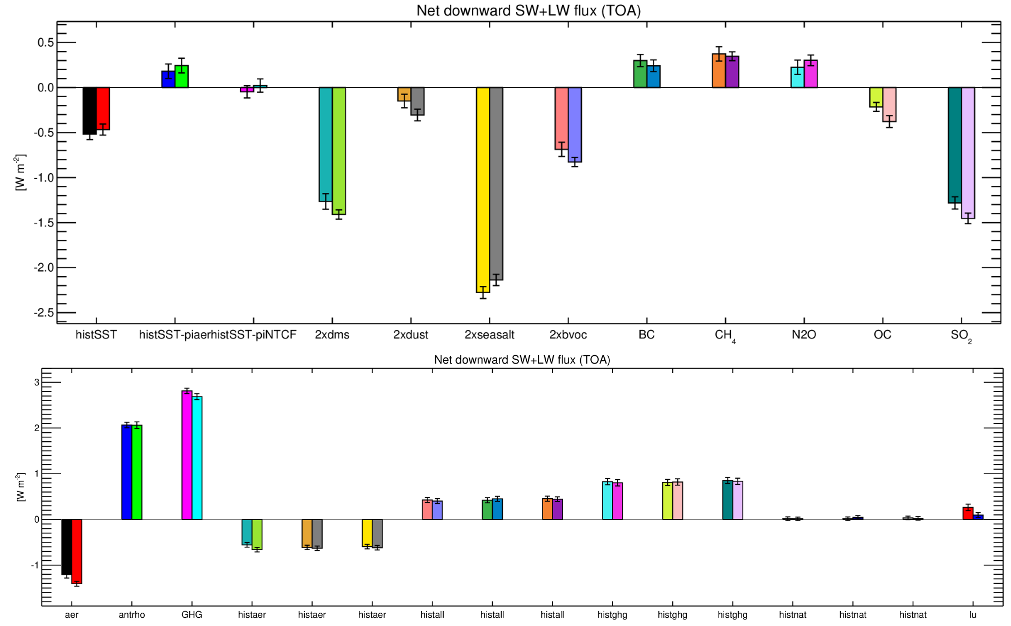
Task: Click the gray 2xseasalt bar
Action: tap(496, 184)
